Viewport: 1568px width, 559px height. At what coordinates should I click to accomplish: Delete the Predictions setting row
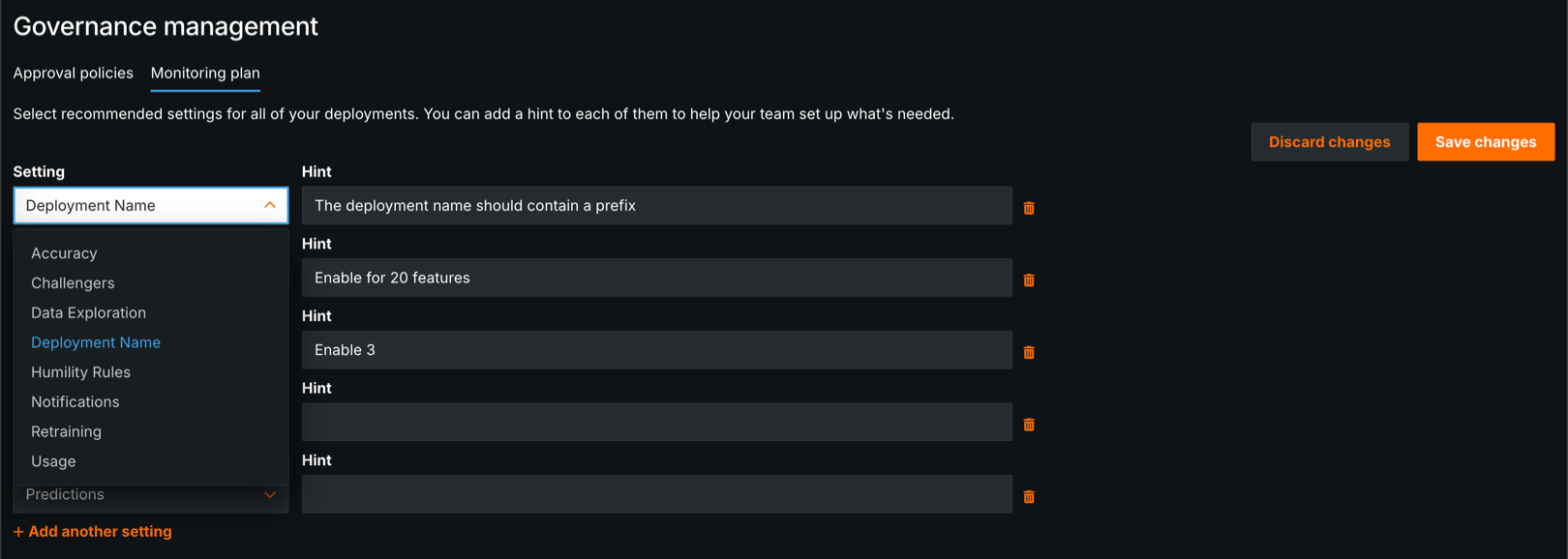[x=1029, y=497]
